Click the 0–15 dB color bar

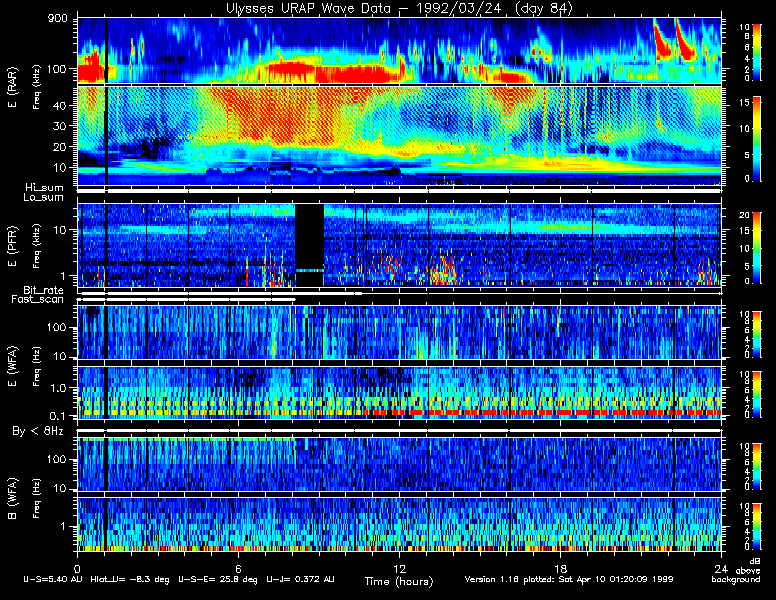757,139
